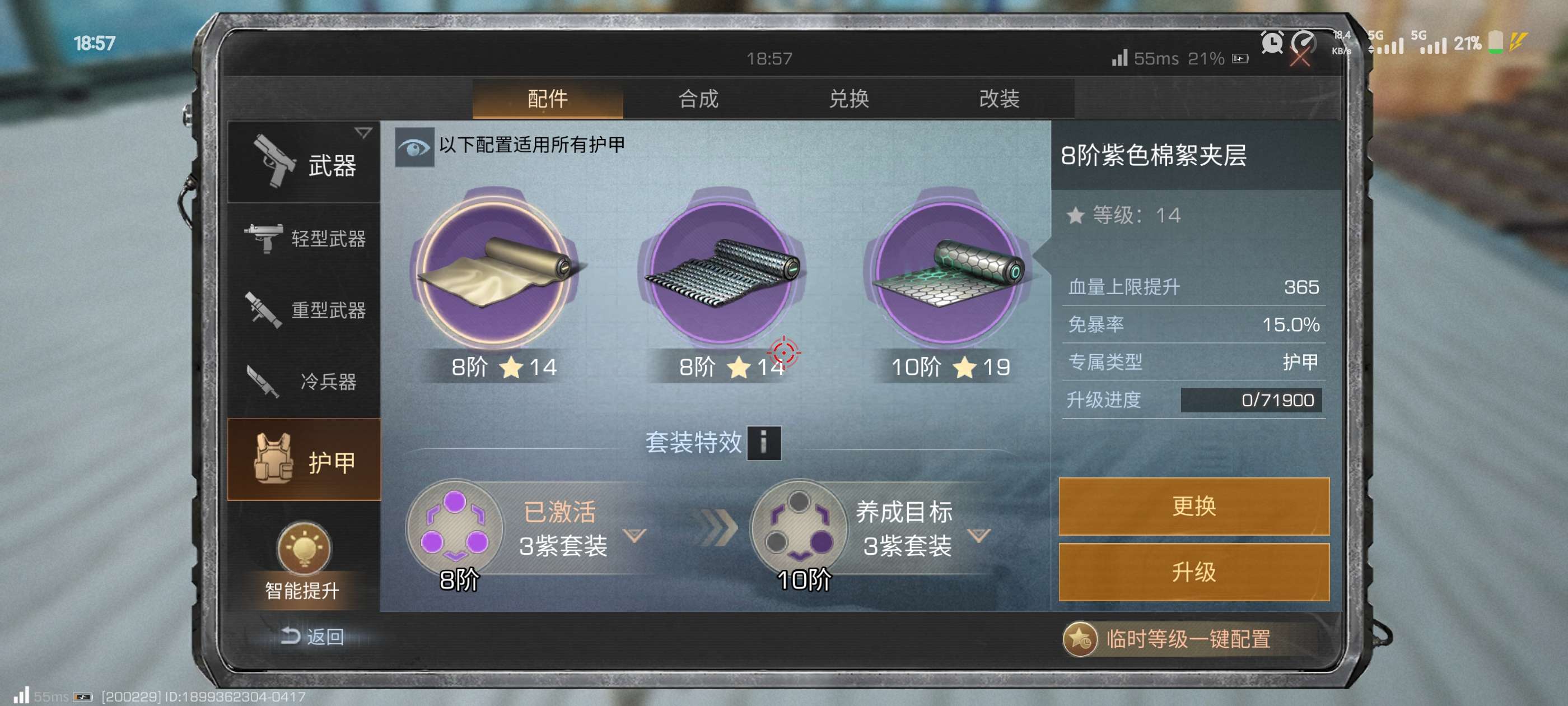Open 套装特效 info icon
Image resolution: width=1568 pixels, height=706 pixels.
point(764,442)
